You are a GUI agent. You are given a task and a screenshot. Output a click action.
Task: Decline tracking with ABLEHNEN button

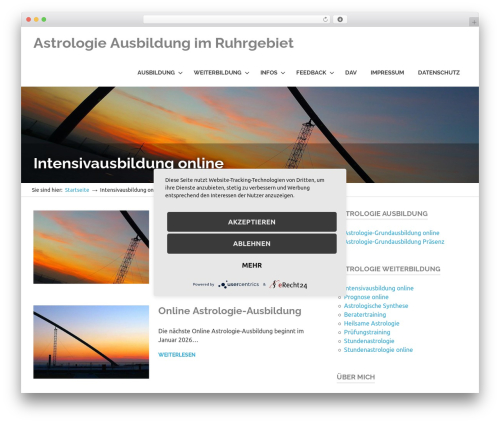tap(252, 244)
